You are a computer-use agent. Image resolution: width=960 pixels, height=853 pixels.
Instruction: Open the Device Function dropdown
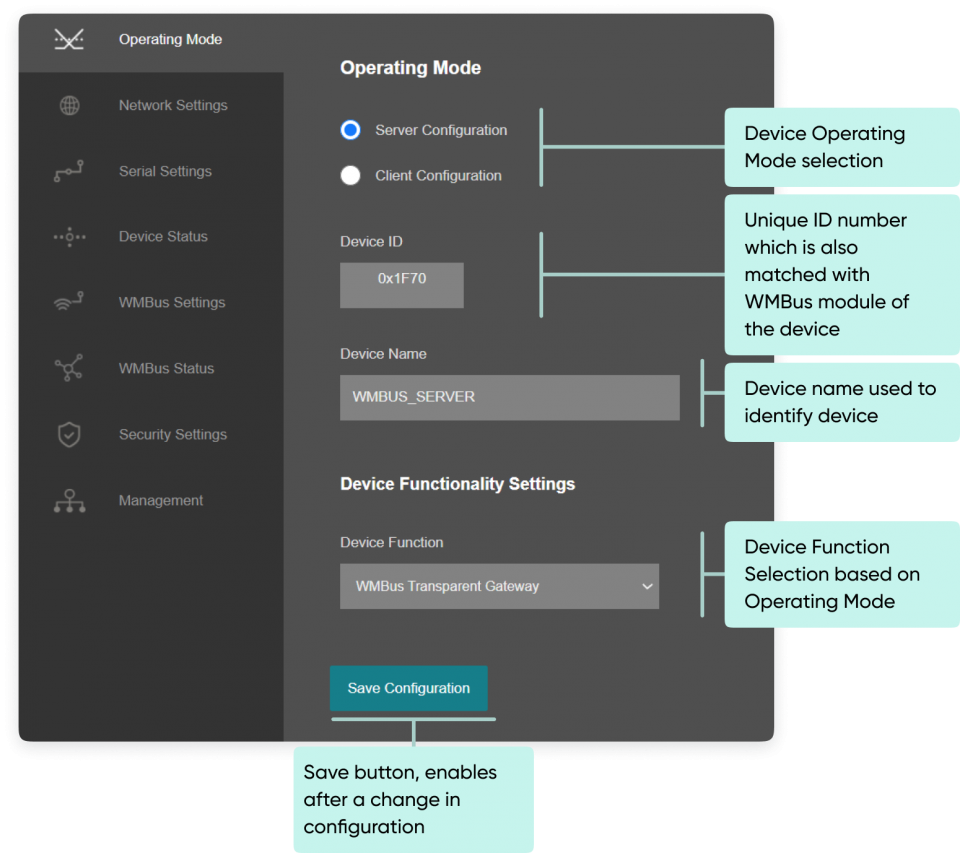499,586
